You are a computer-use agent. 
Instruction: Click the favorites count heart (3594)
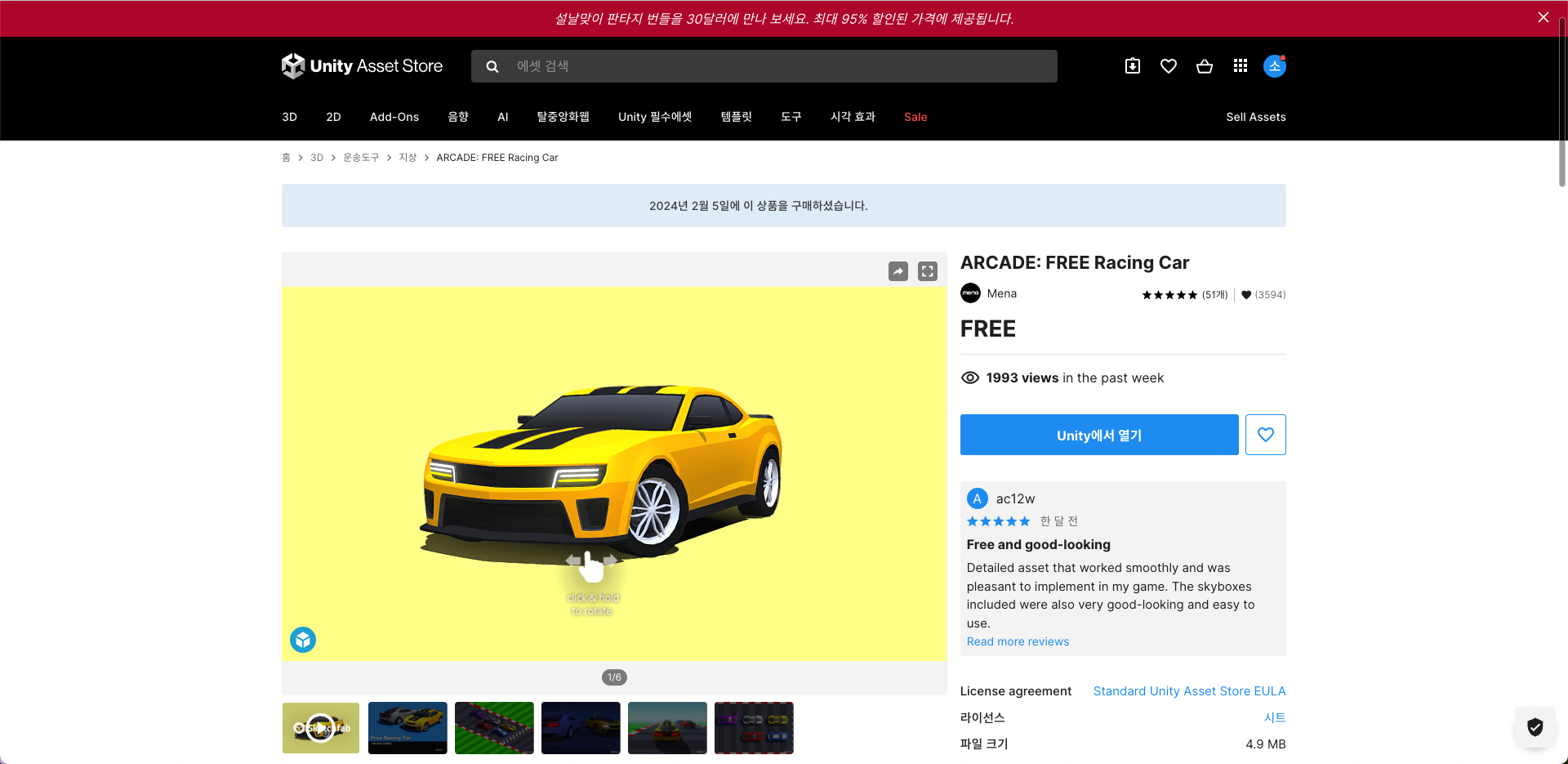point(1263,295)
